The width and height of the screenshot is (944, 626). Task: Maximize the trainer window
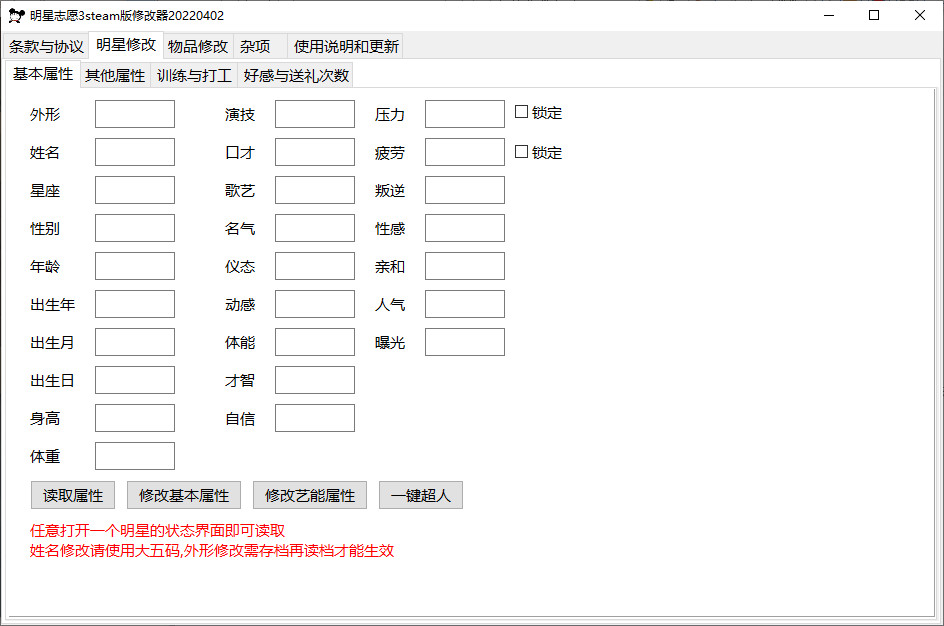[x=874, y=15]
